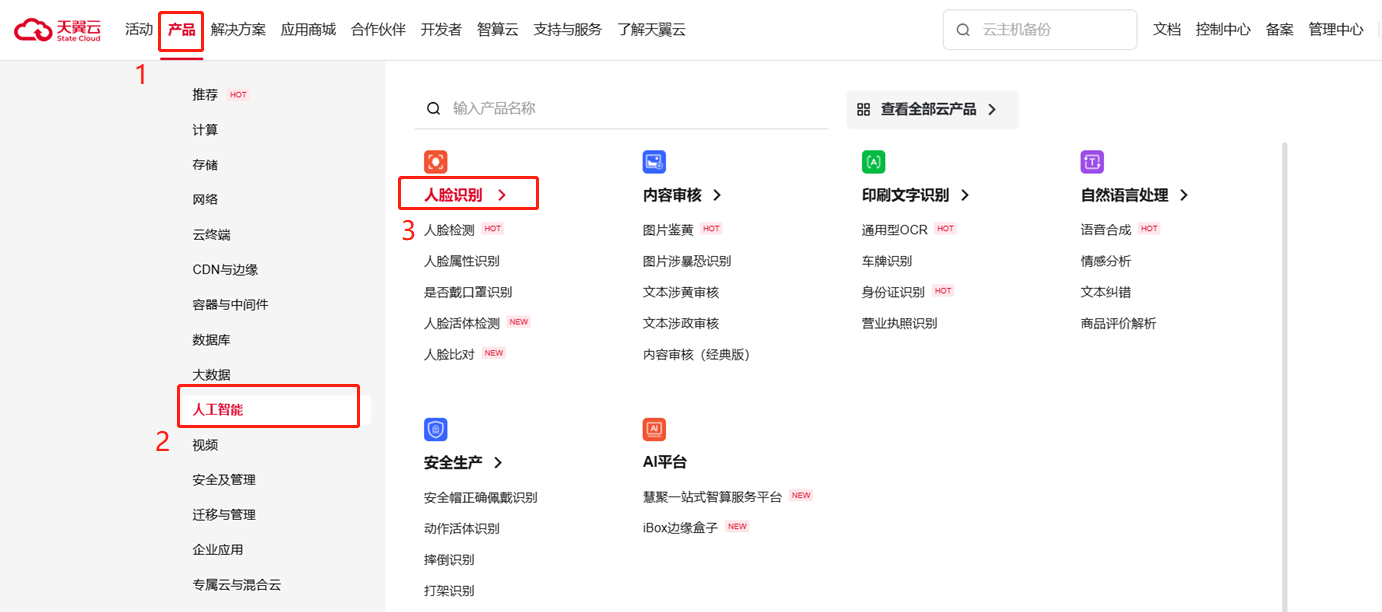The width and height of the screenshot is (1382, 612).
Task: Click the 人脸识别 category icon
Action: [435, 162]
